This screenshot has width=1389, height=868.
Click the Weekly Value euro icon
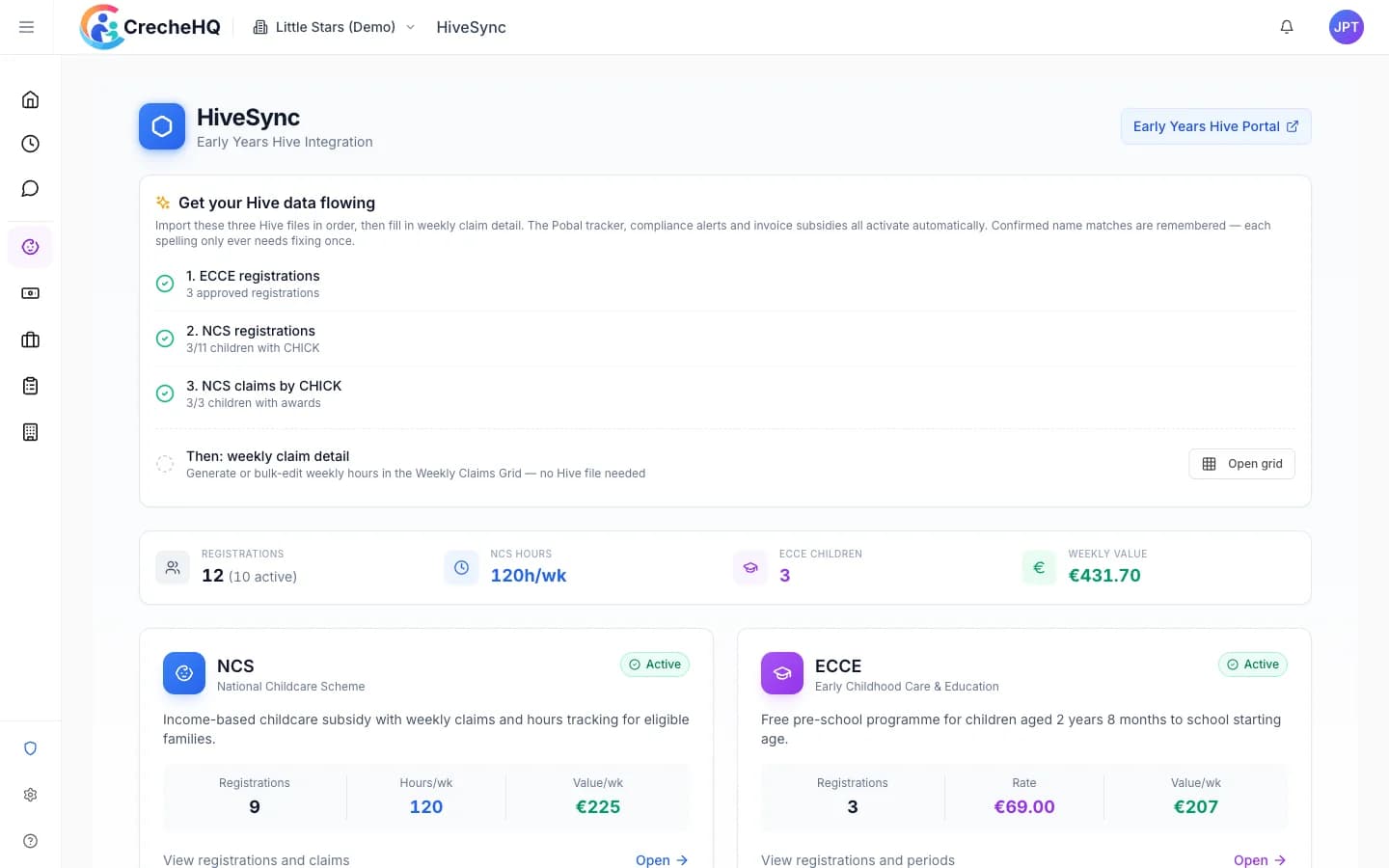(1039, 567)
